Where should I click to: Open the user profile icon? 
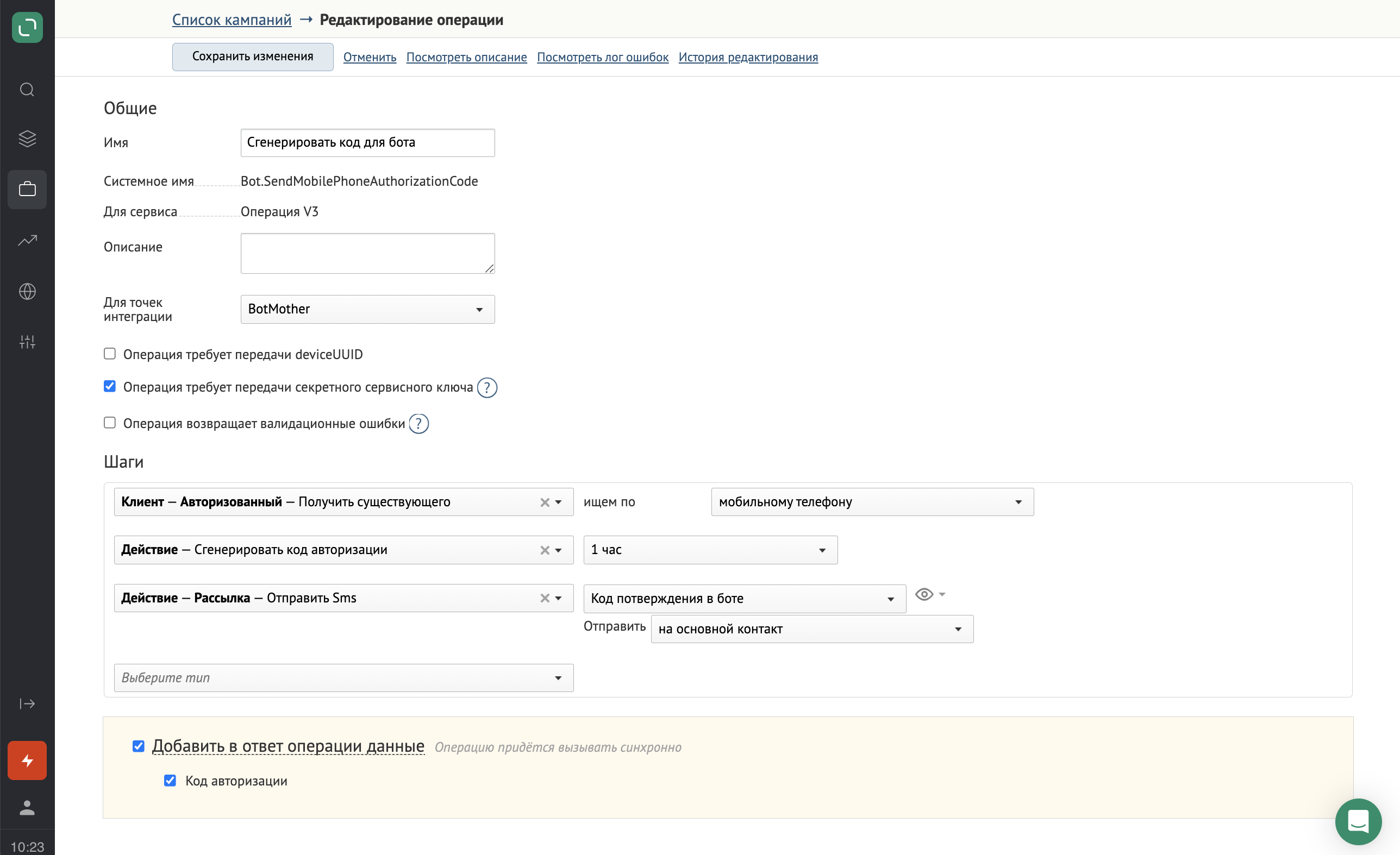pyautogui.click(x=27, y=807)
